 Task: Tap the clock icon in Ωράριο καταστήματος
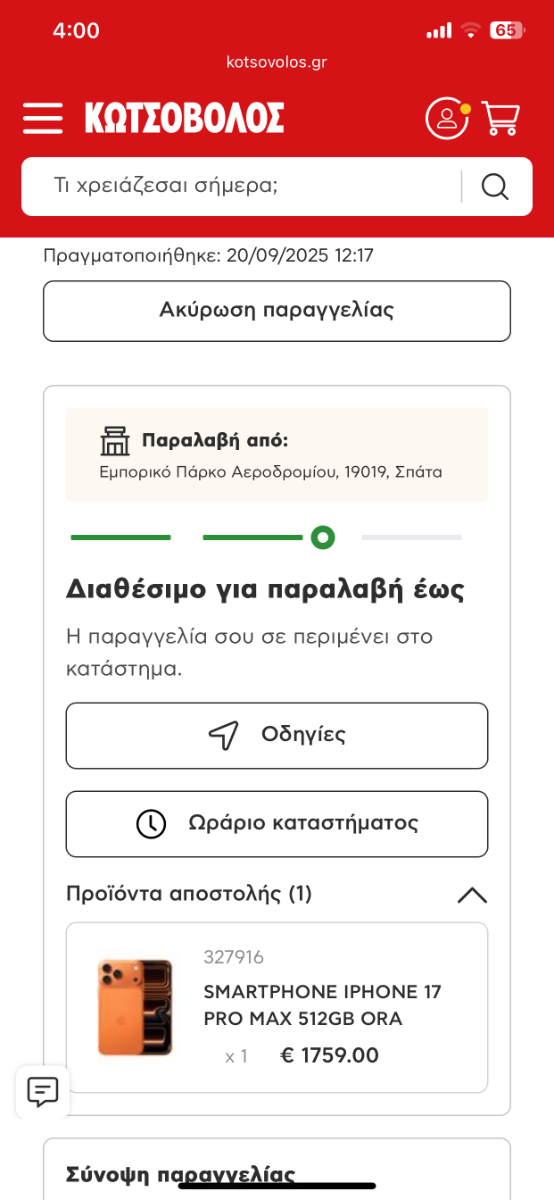(151, 823)
